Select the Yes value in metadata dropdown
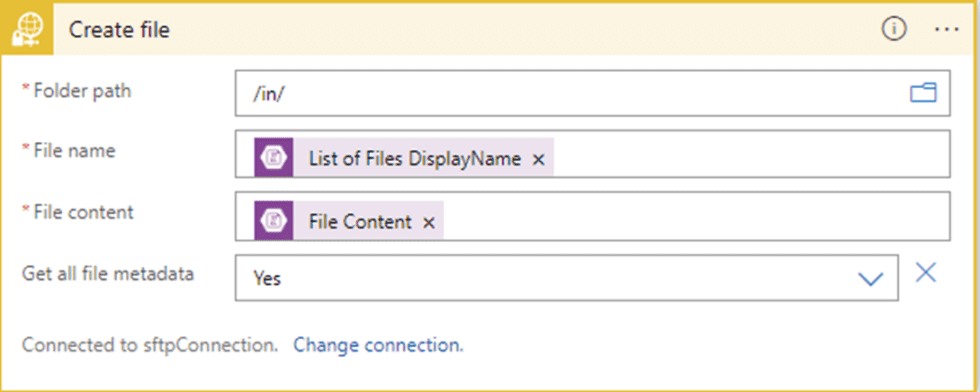 tap(268, 278)
